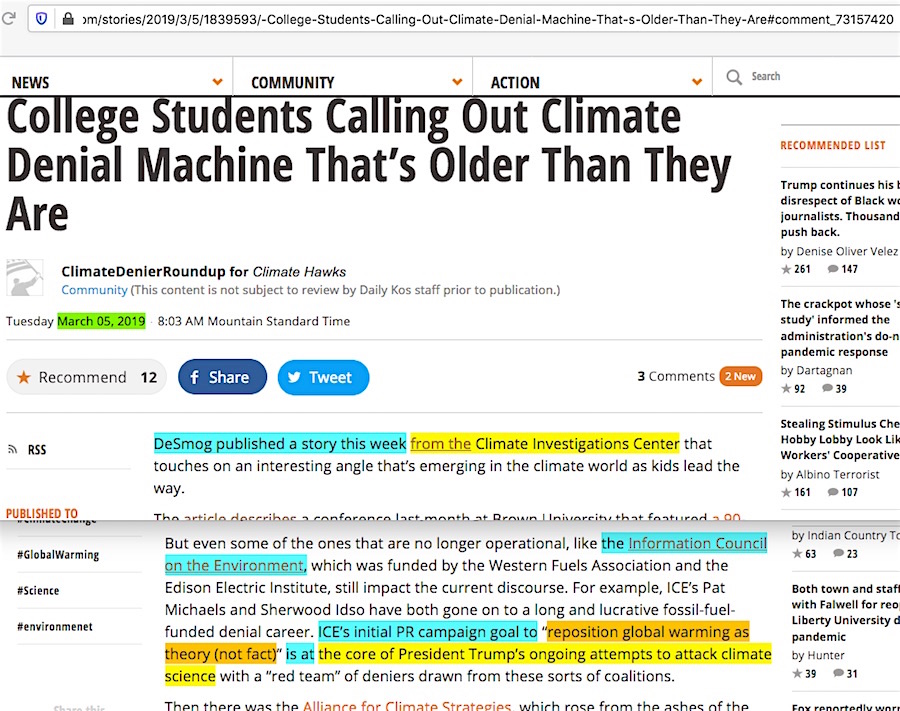
Task: Open the #Science tag
Action: click(40, 591)
